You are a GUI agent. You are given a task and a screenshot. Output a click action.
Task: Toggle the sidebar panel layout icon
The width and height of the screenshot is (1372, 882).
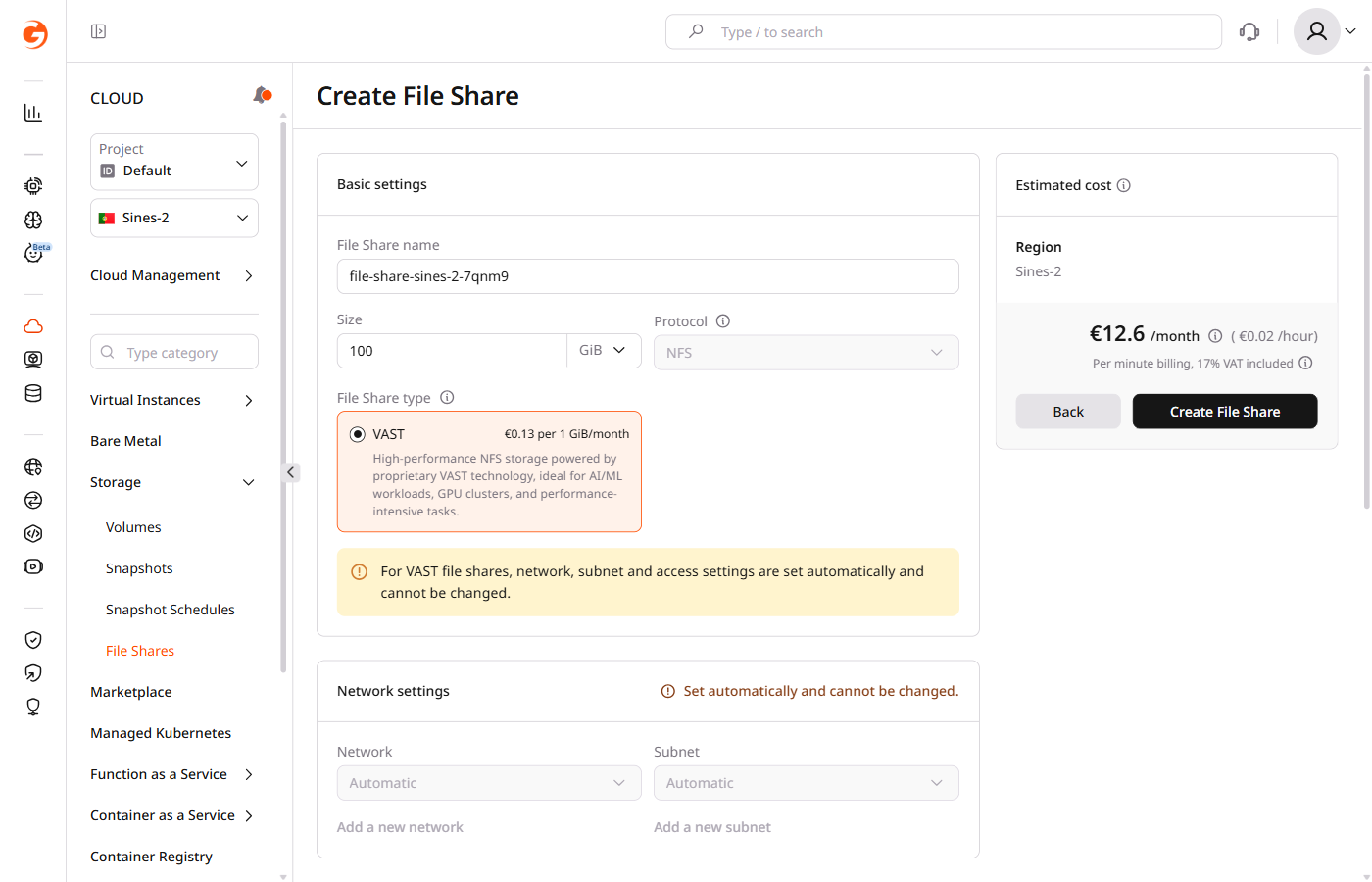coord(98,31)
